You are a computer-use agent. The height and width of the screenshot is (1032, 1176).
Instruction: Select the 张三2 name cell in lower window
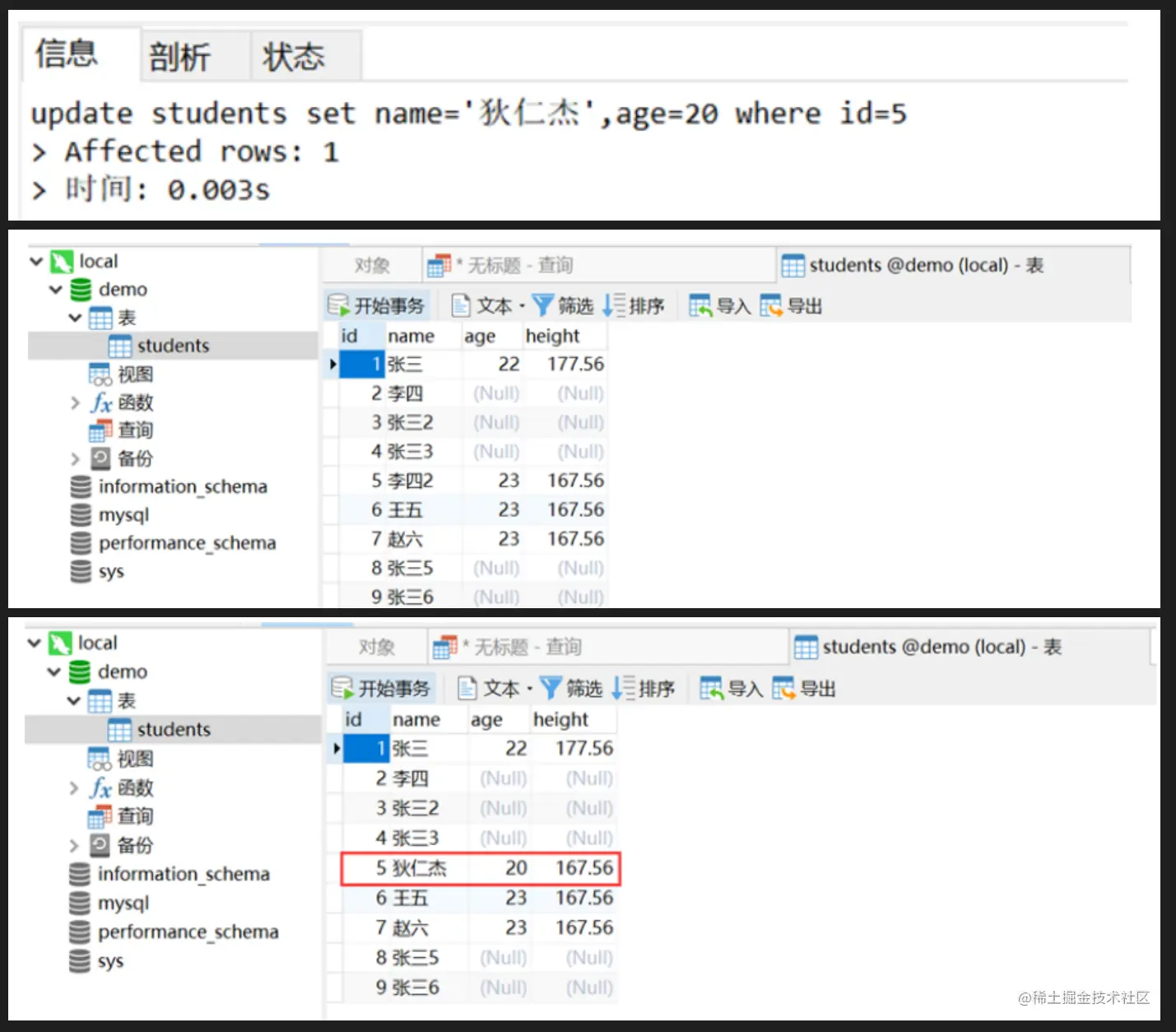click(x=429, y=808)
